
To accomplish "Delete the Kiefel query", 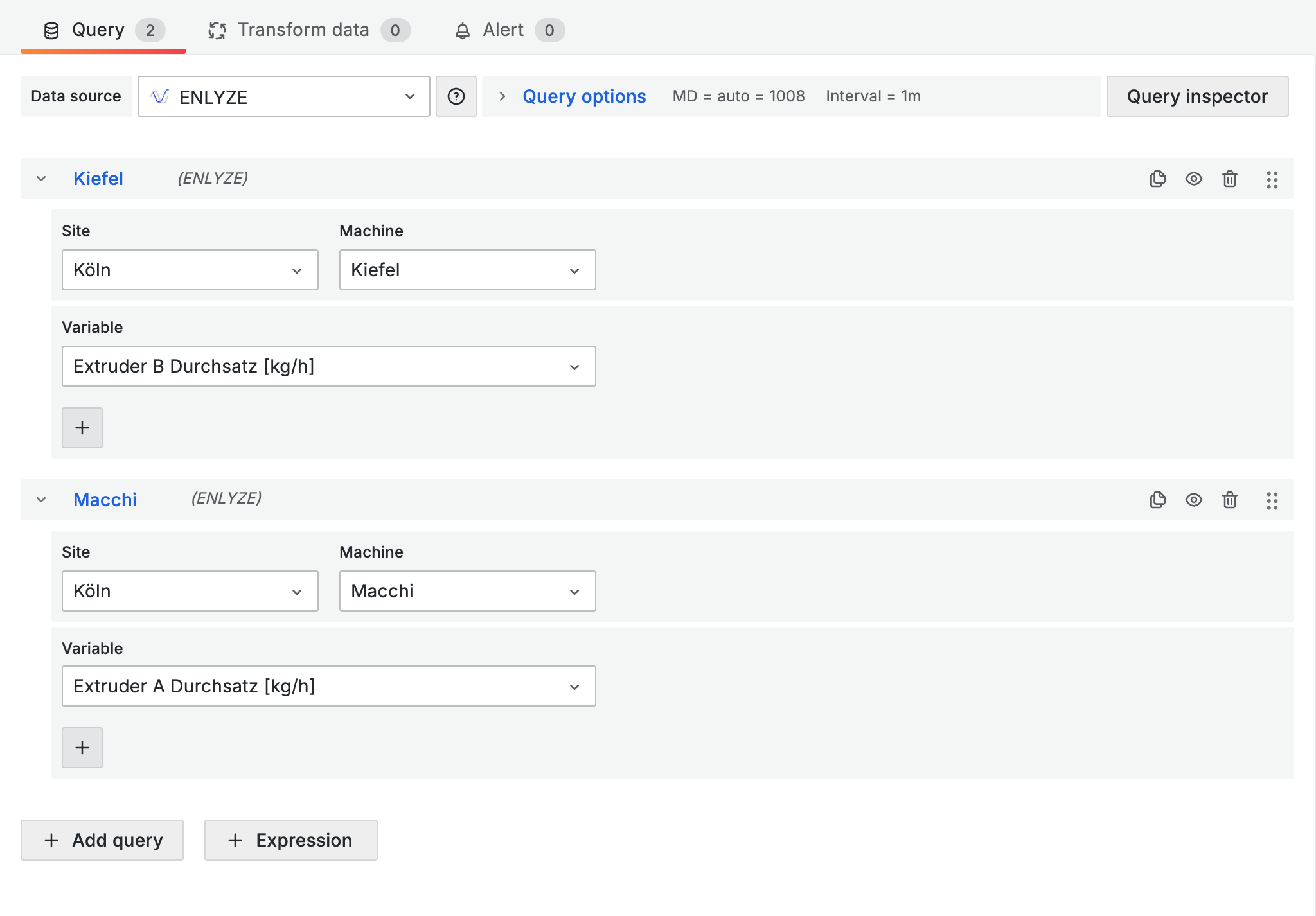I will click(1229, 179).
